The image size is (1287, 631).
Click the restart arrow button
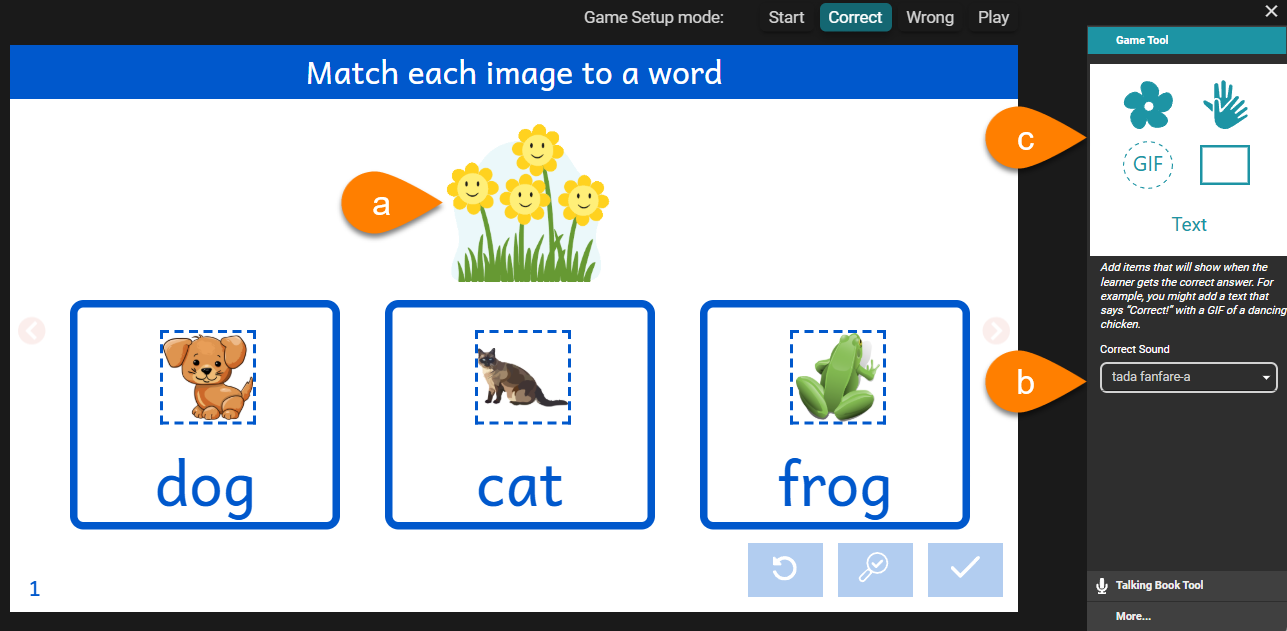tap(785, 570)
